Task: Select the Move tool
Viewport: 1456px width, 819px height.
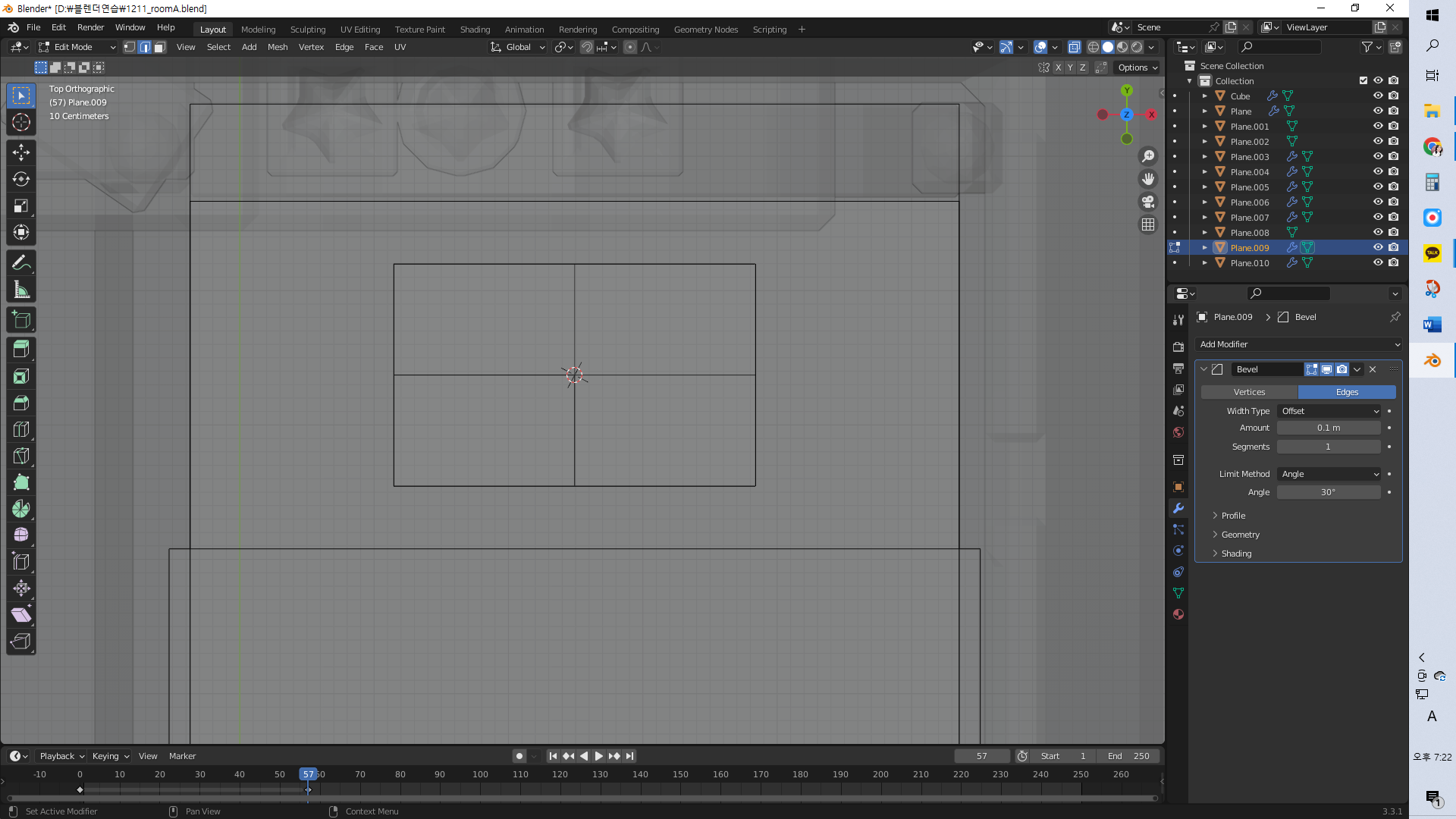Action: coord(21,152)
